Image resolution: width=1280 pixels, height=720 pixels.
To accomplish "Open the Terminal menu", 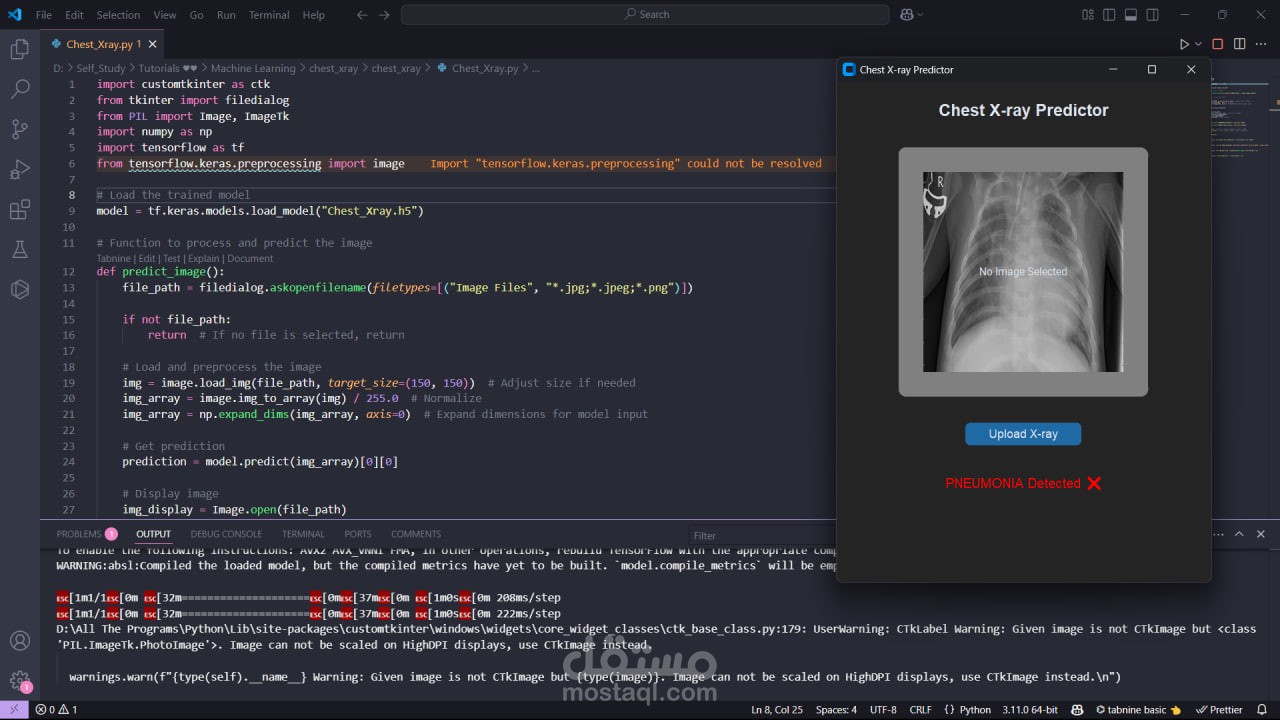I will pyautogui.click(x=269, y=15).
